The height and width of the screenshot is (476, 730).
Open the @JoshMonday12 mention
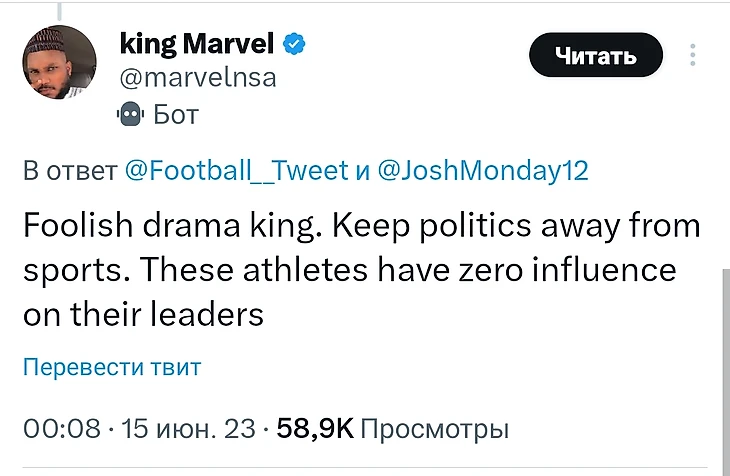pyautogui.click(x=482, y=170)
